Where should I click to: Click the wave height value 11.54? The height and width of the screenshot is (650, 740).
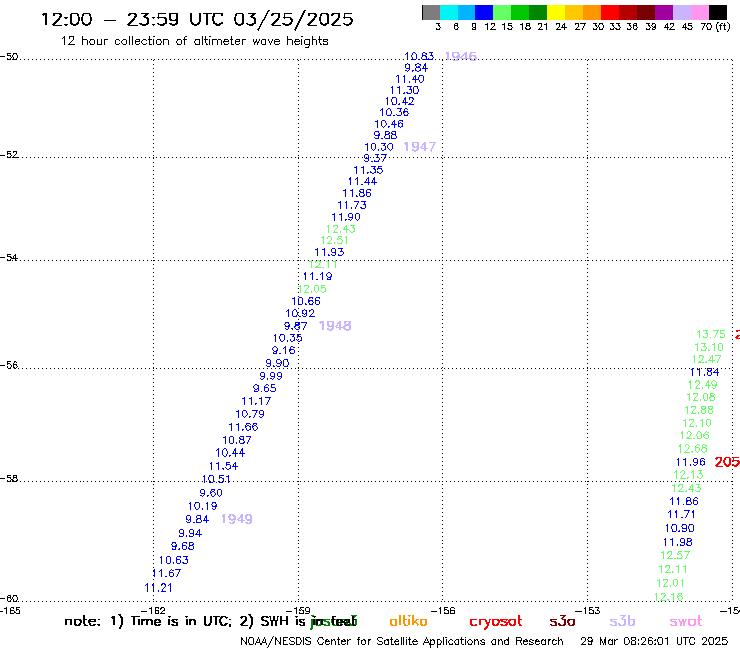click(x=224, y=466)
